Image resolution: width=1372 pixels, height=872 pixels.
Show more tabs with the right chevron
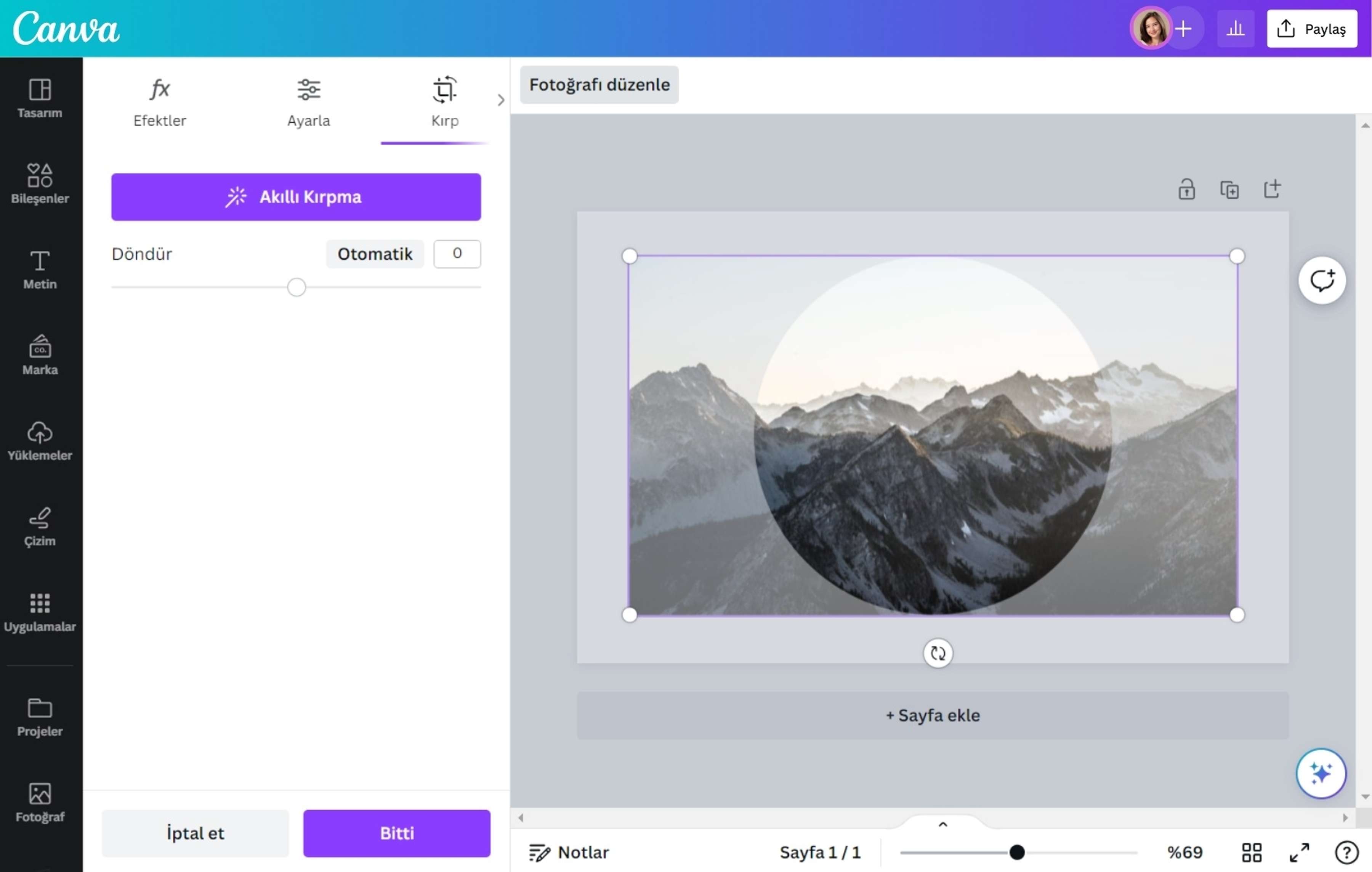[501, 100]
